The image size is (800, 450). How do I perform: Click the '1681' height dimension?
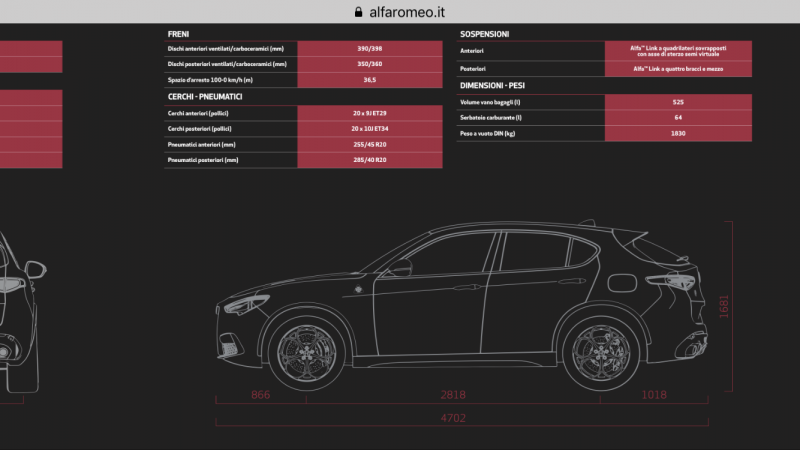(x=724, y=307)
